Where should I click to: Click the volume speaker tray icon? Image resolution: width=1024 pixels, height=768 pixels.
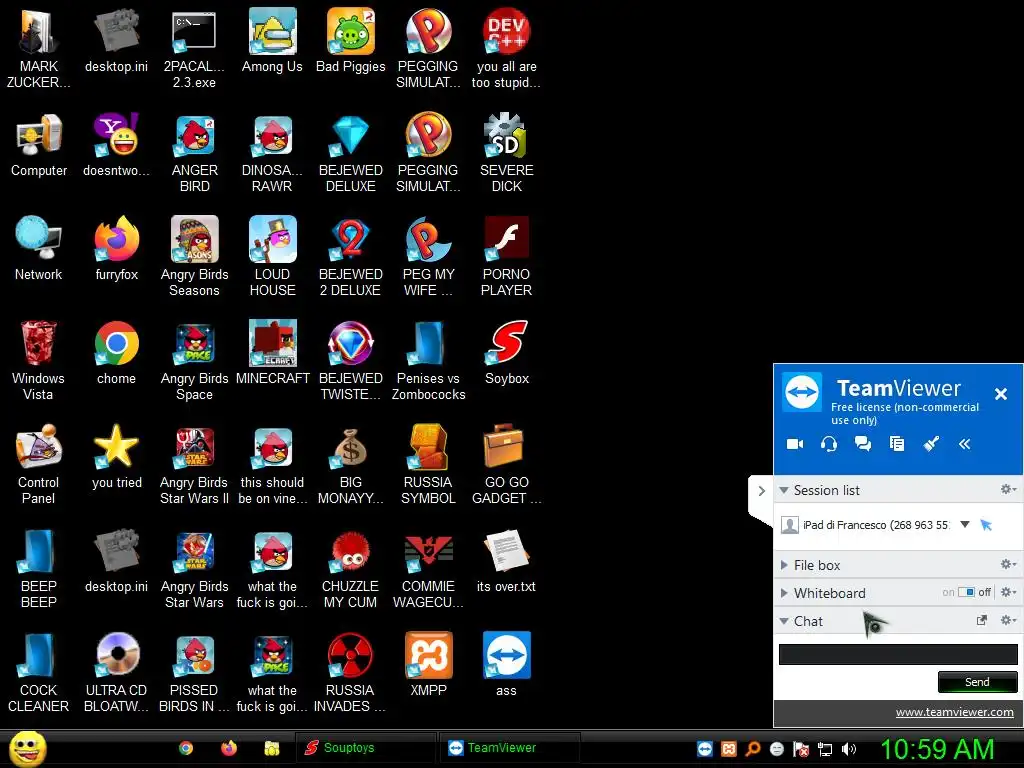pos(849,749)
